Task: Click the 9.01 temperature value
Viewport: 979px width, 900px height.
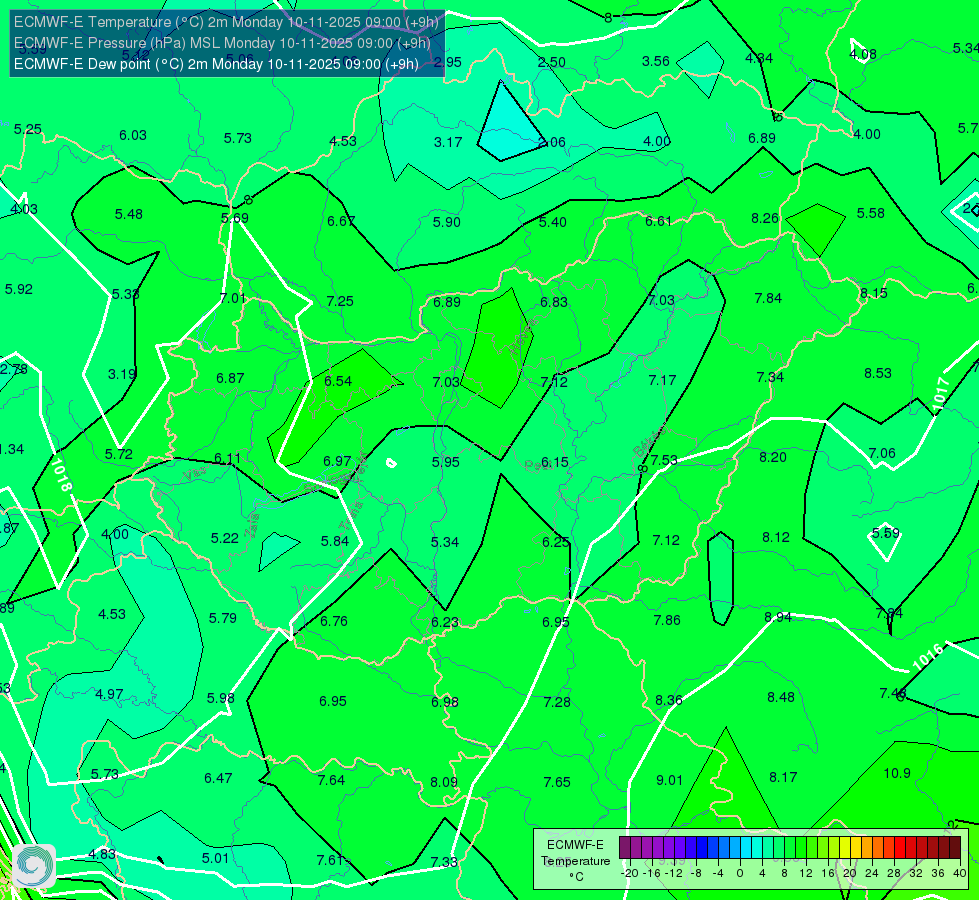Action: tap(669, 780)
